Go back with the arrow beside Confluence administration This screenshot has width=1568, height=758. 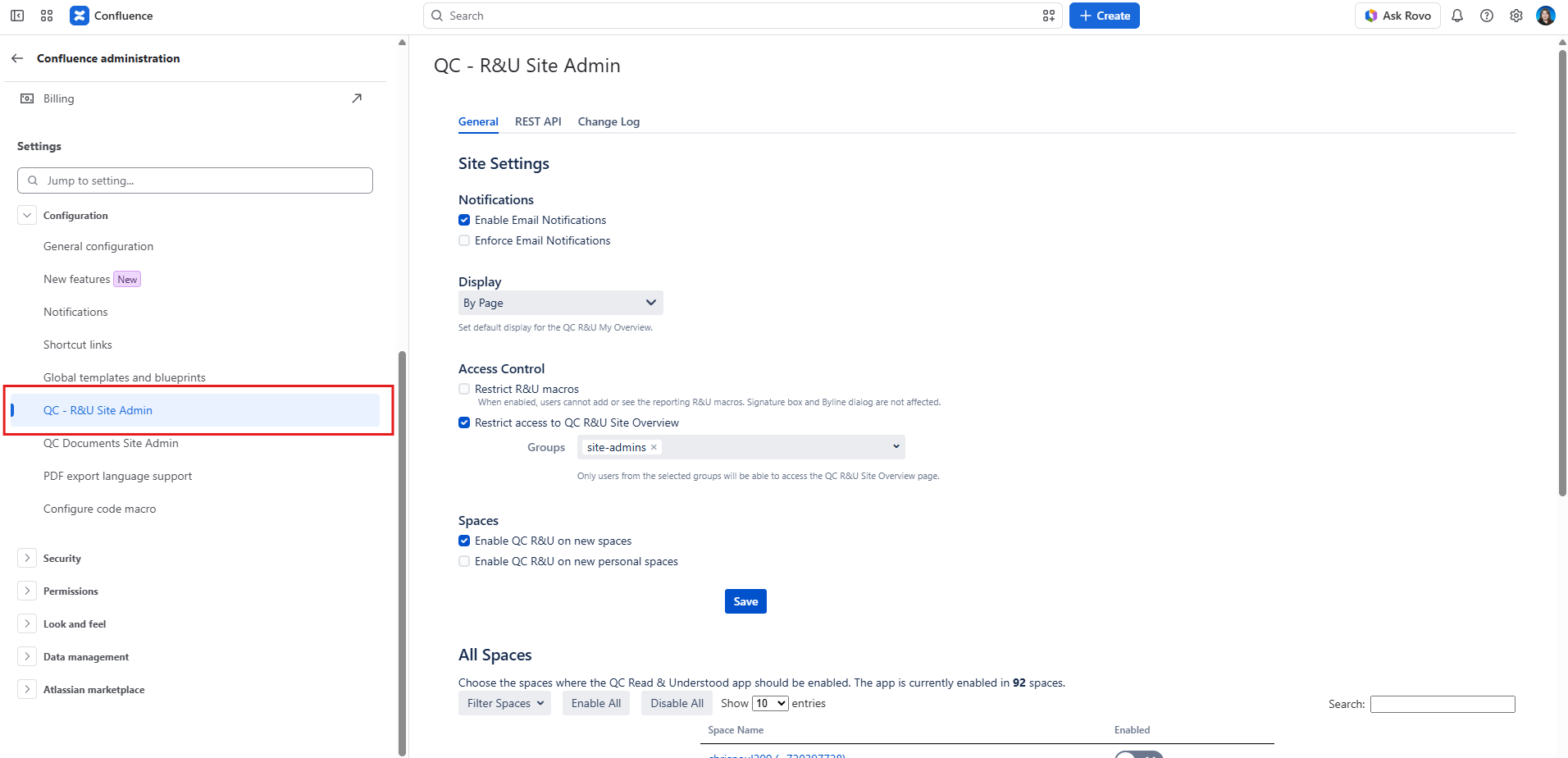click(x=17, y=58)
